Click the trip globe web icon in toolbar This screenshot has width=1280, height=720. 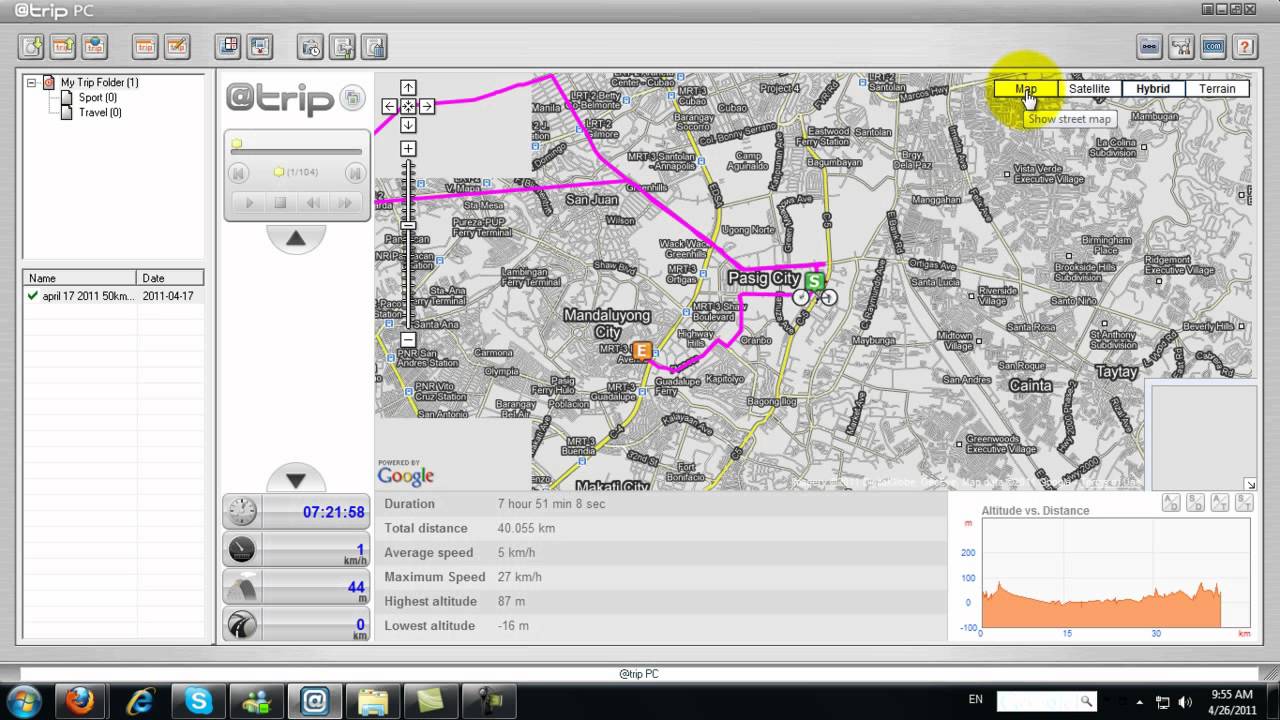[94, 46]
